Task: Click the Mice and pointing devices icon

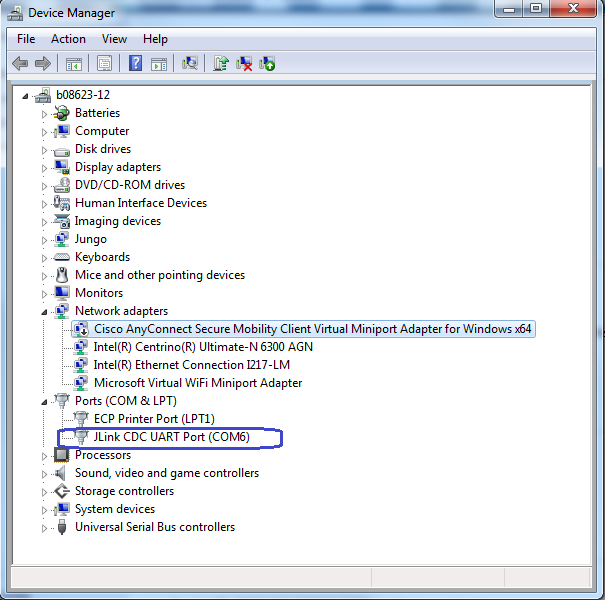Action: [62, 275]
